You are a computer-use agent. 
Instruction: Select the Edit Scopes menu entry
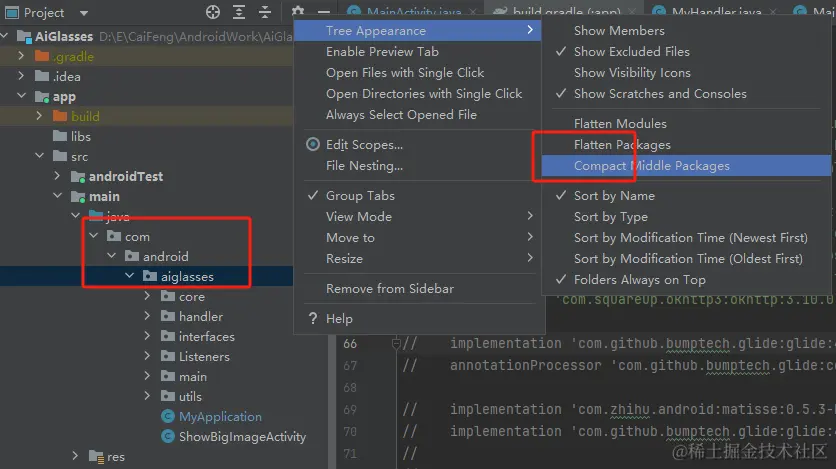(364, 145)
